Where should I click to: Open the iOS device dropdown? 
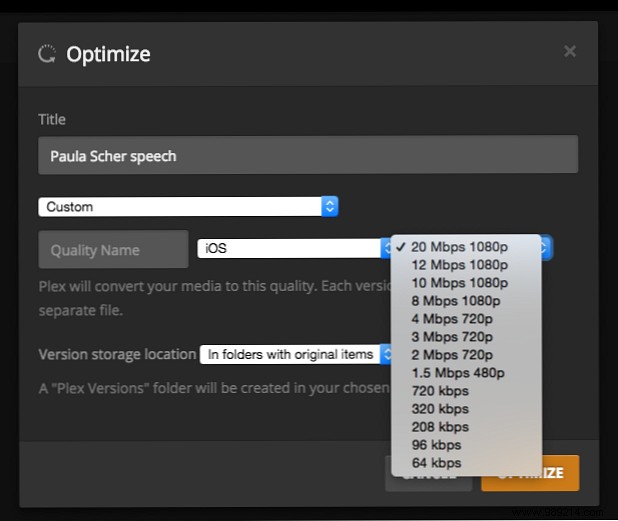tap(294, 248)
